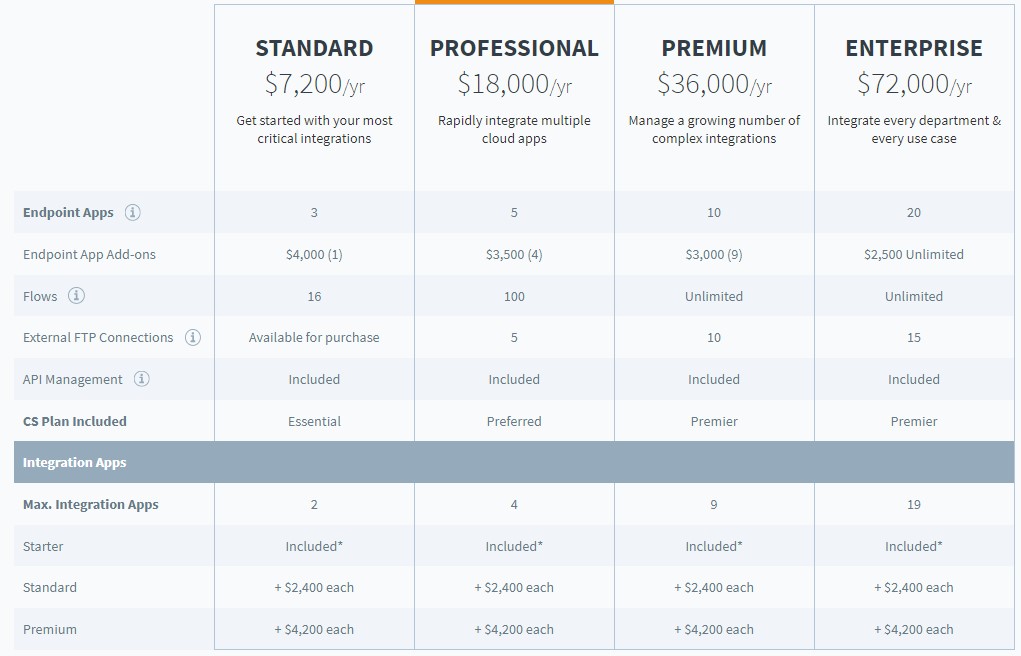Click the info icon next to Flows
1021x656 pixels.
(76, 296)
